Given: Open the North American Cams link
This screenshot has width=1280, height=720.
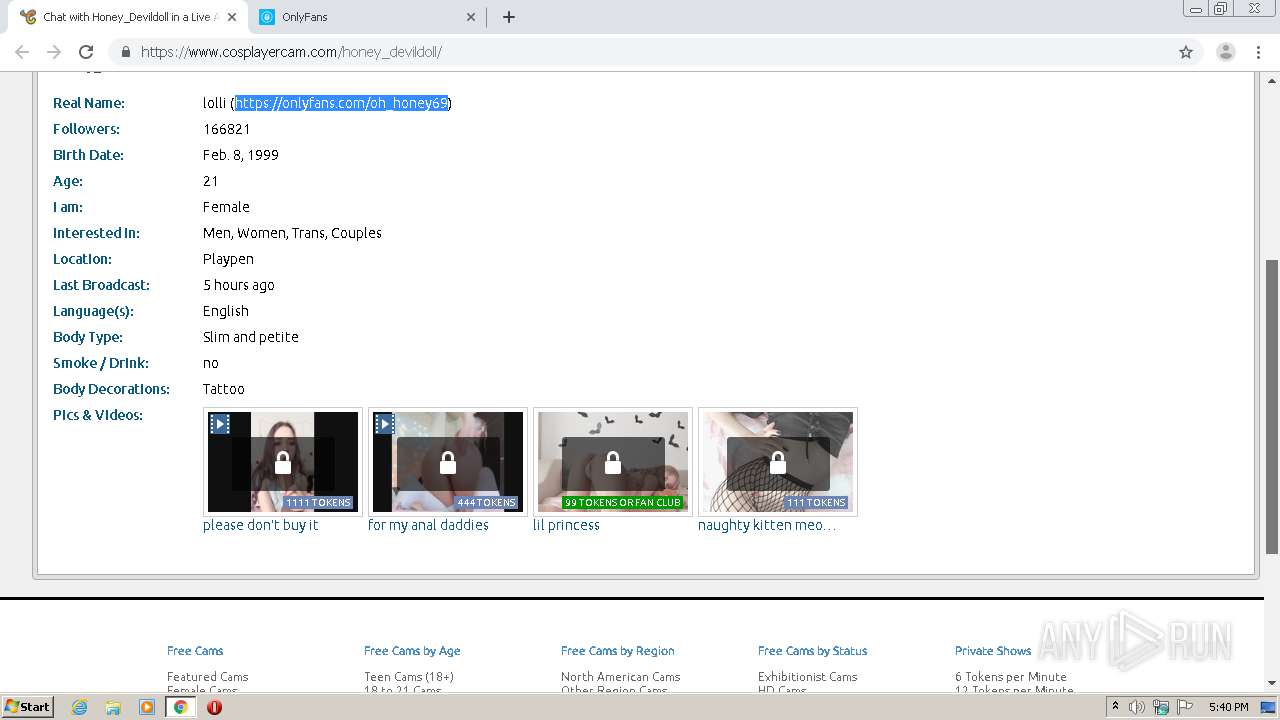Looking at the screenshot, I should 620,677.
